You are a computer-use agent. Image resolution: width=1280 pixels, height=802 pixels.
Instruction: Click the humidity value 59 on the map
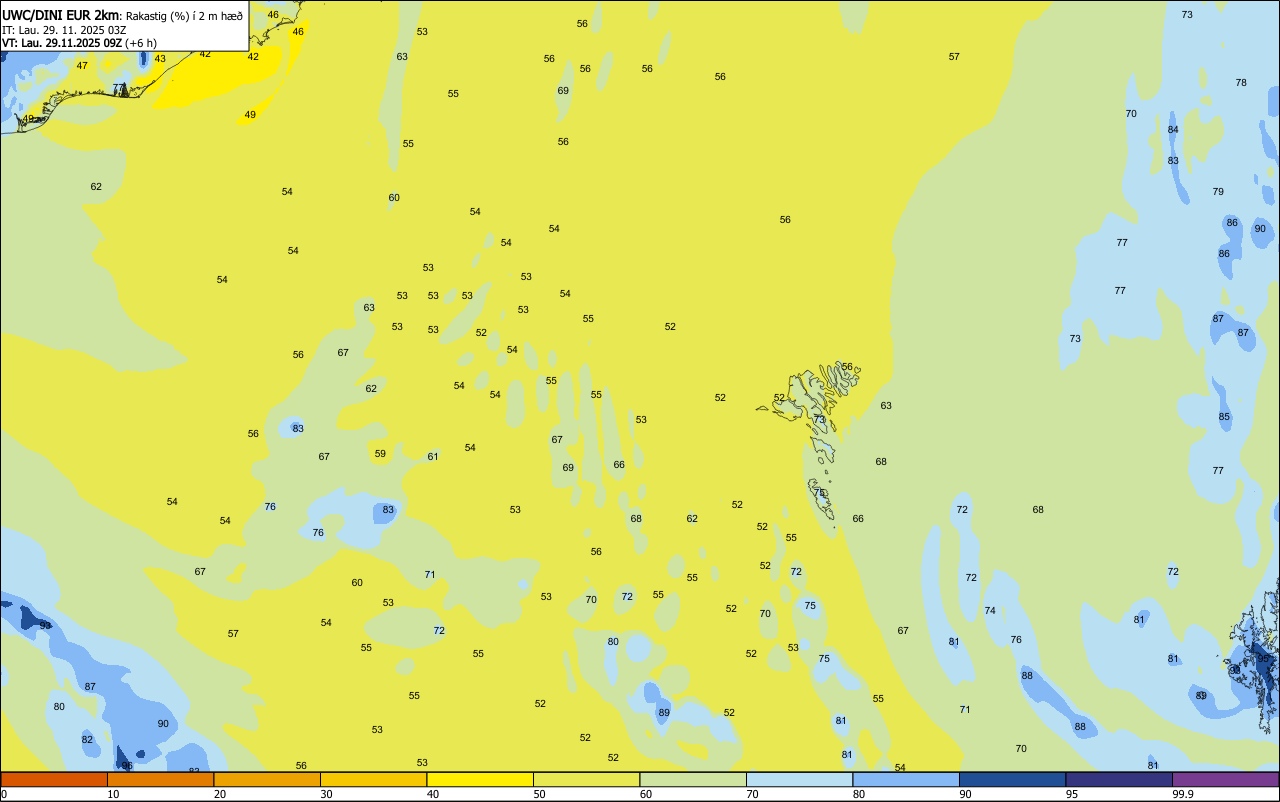(x=380, y=454)
